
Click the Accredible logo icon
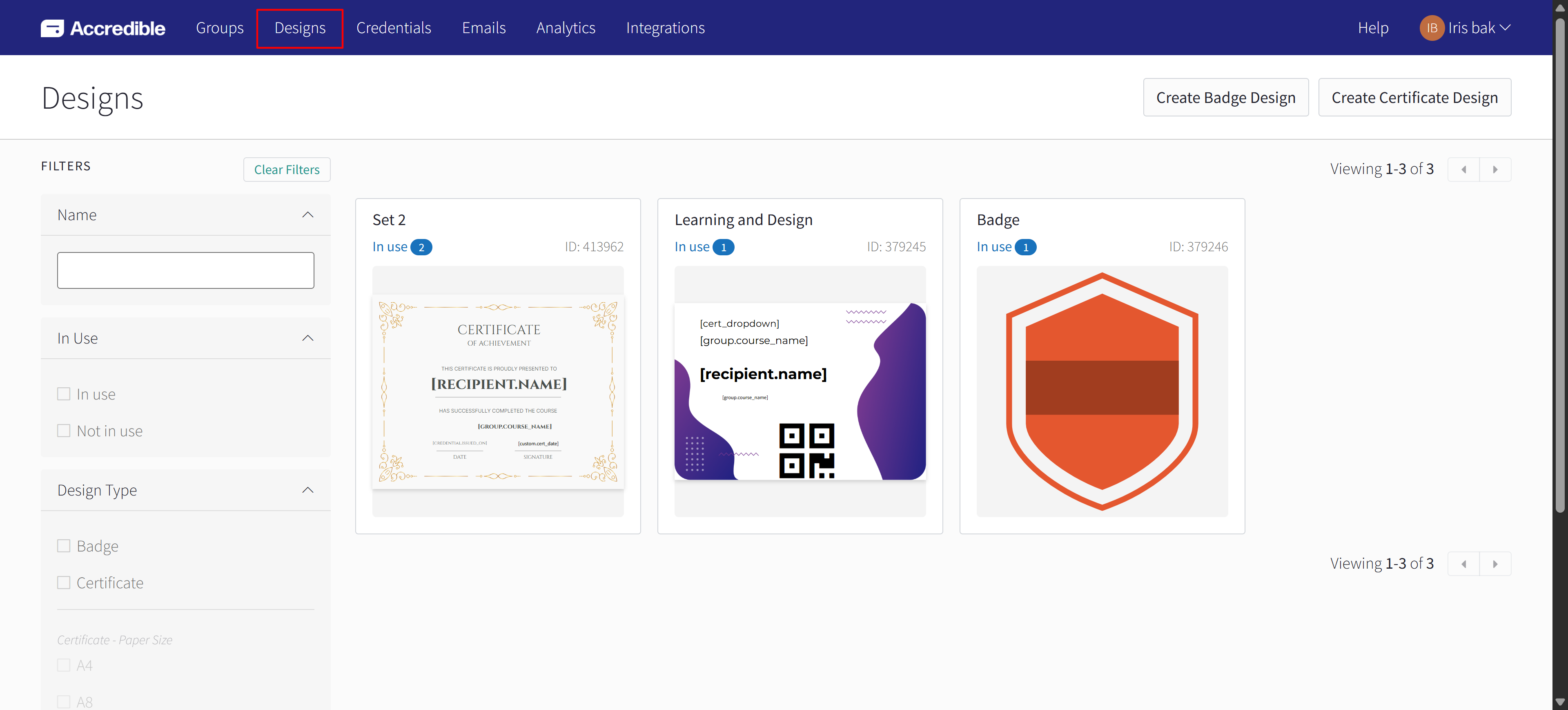(52, 28)
